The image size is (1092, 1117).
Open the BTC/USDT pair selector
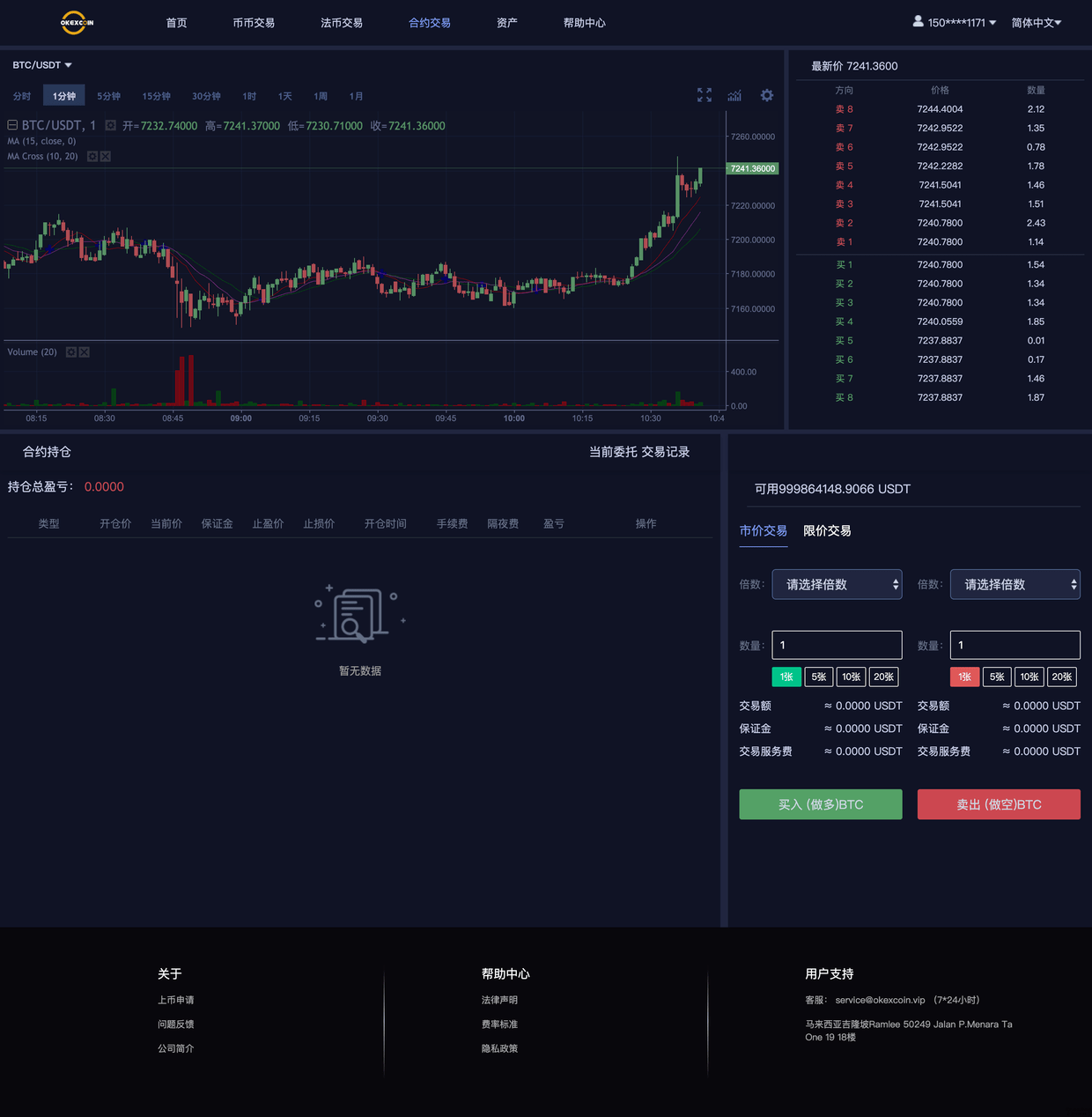click(42, 65)
